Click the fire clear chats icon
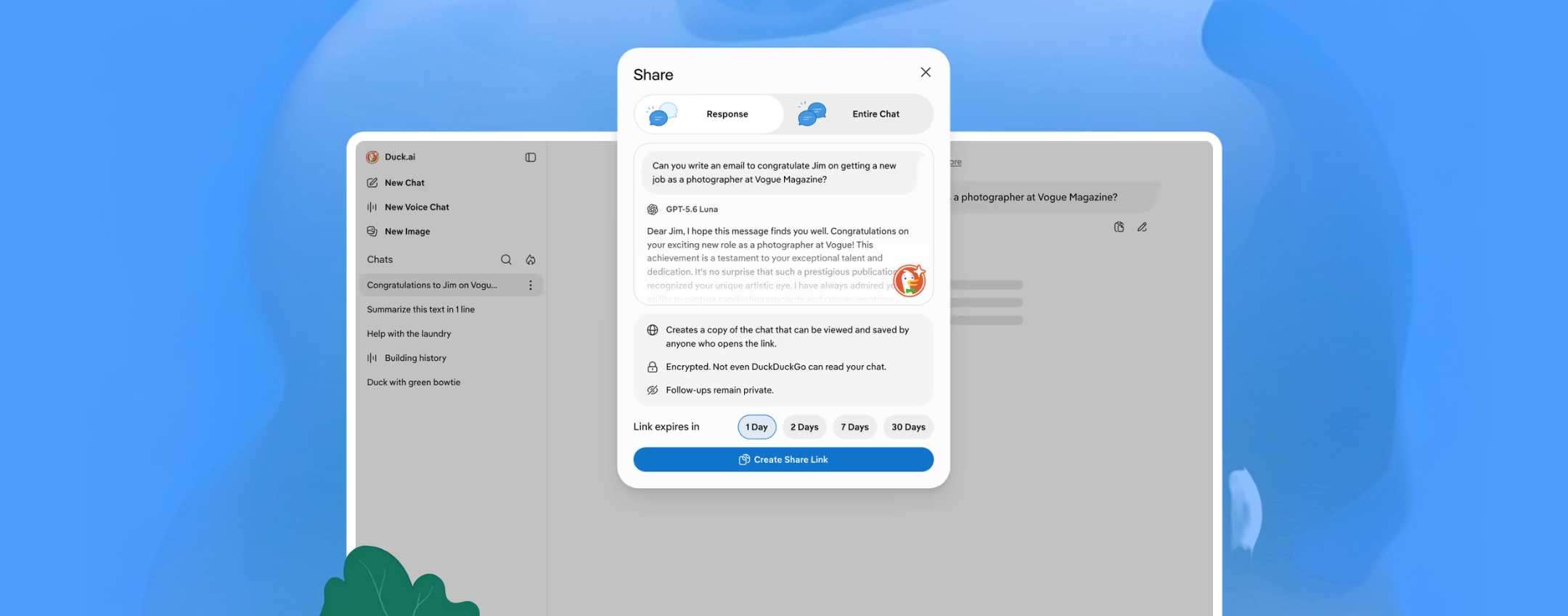This screenshot has height=616, width=1568. (531, 259)
